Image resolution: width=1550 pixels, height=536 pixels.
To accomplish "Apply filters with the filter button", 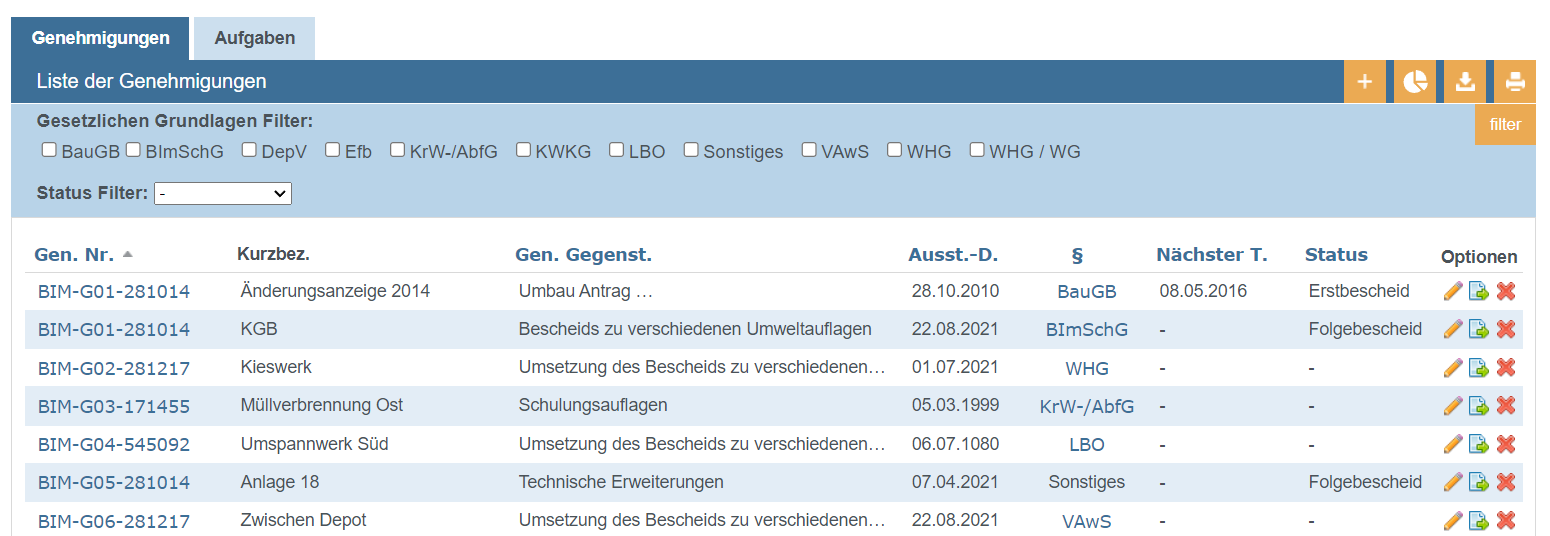I will coord(1505,125).
